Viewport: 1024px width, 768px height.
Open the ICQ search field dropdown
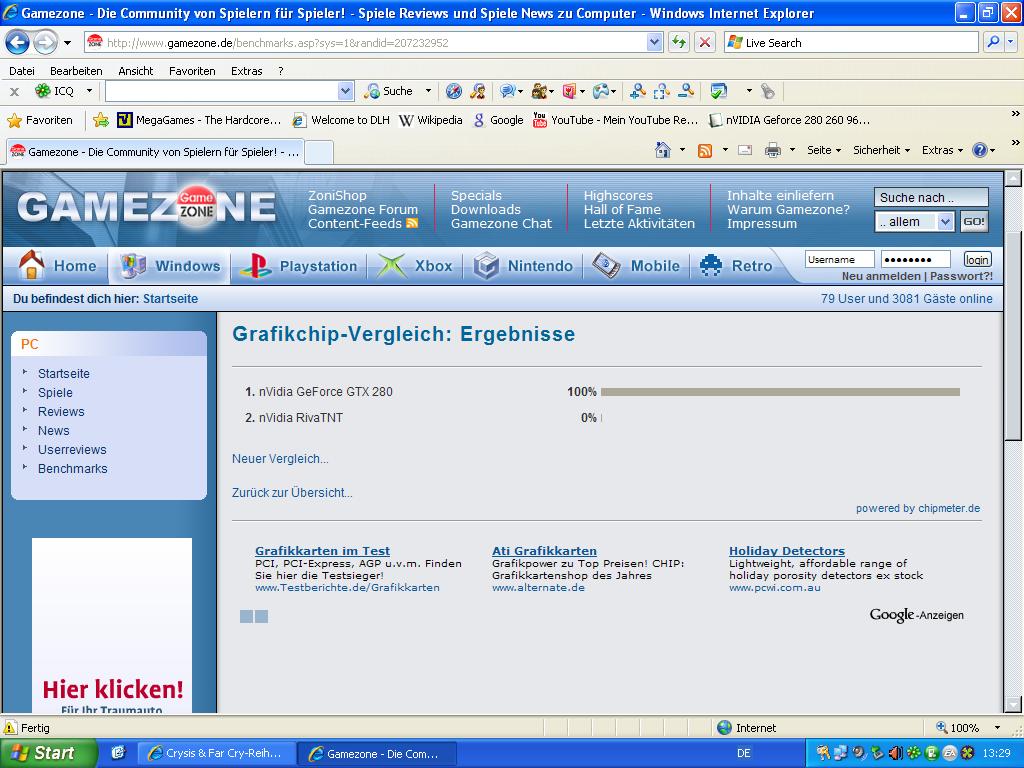tap(346, 91)
